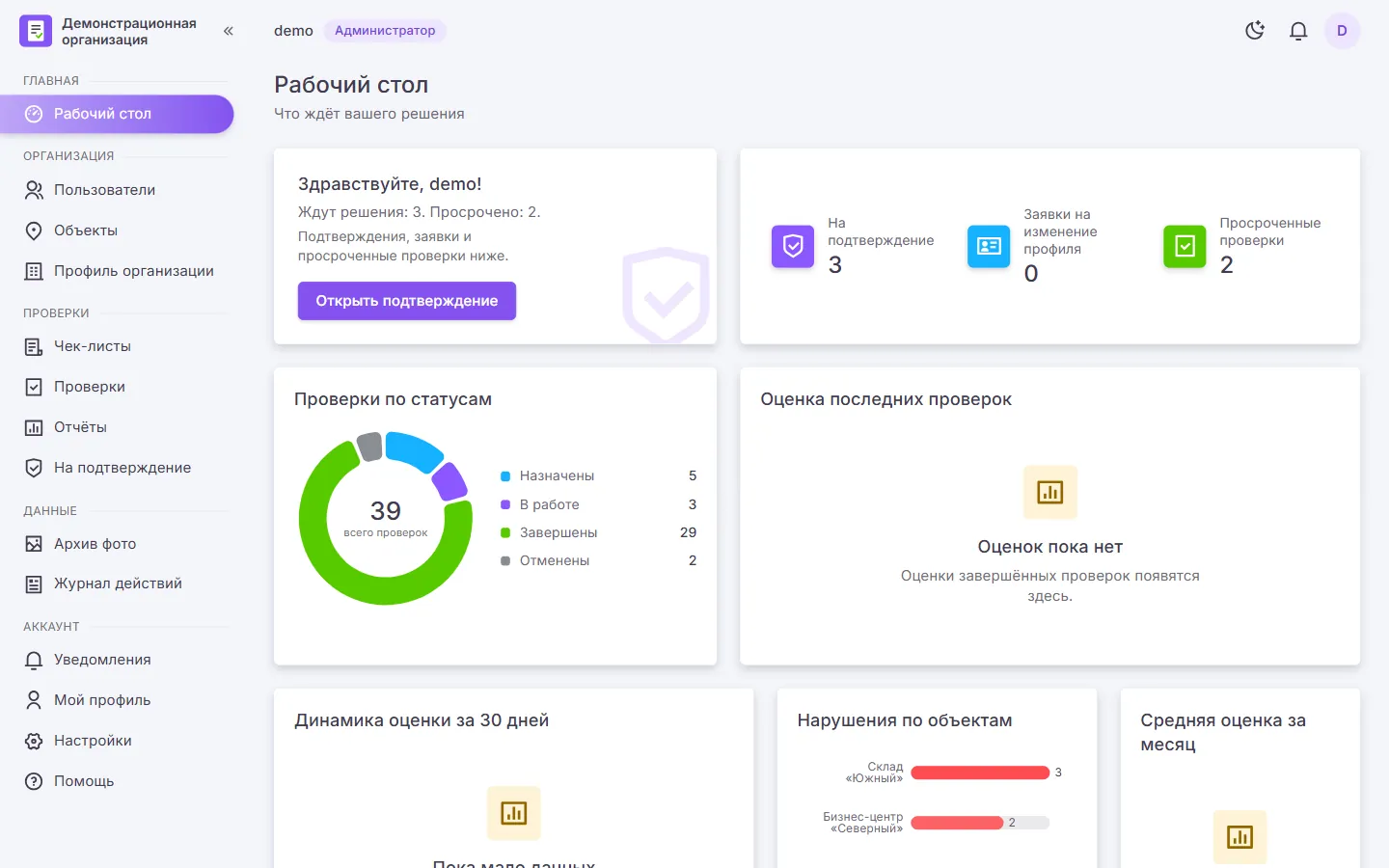Click the Средняя оценка за месяц heading
The image size is (1389, 868).
click(1223, 732)
